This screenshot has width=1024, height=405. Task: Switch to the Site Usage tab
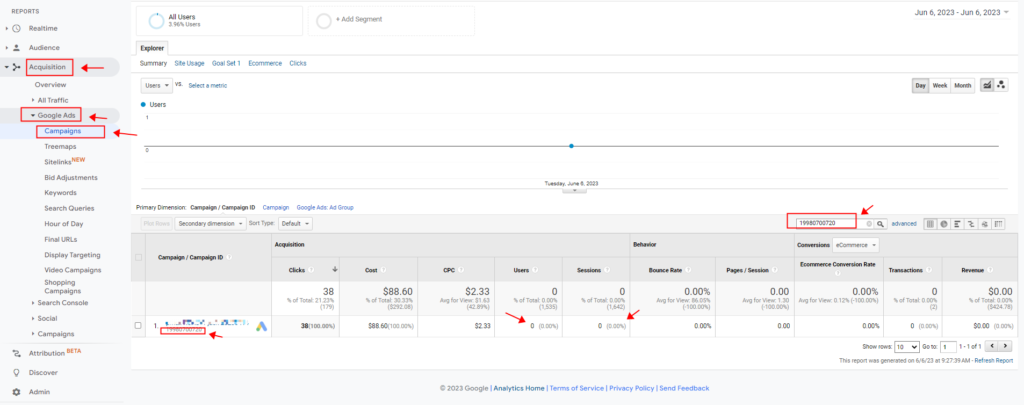pos(189,63)
